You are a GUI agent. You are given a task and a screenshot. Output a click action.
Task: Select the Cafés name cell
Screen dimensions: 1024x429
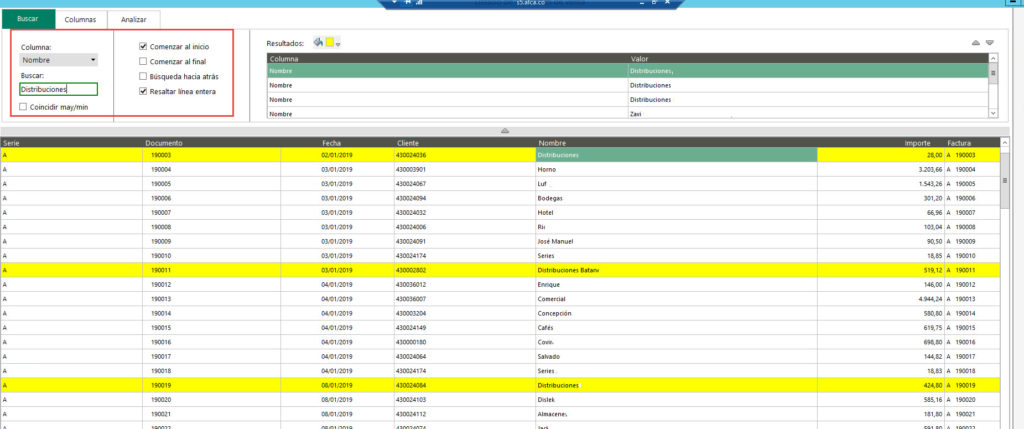[676, 328]
